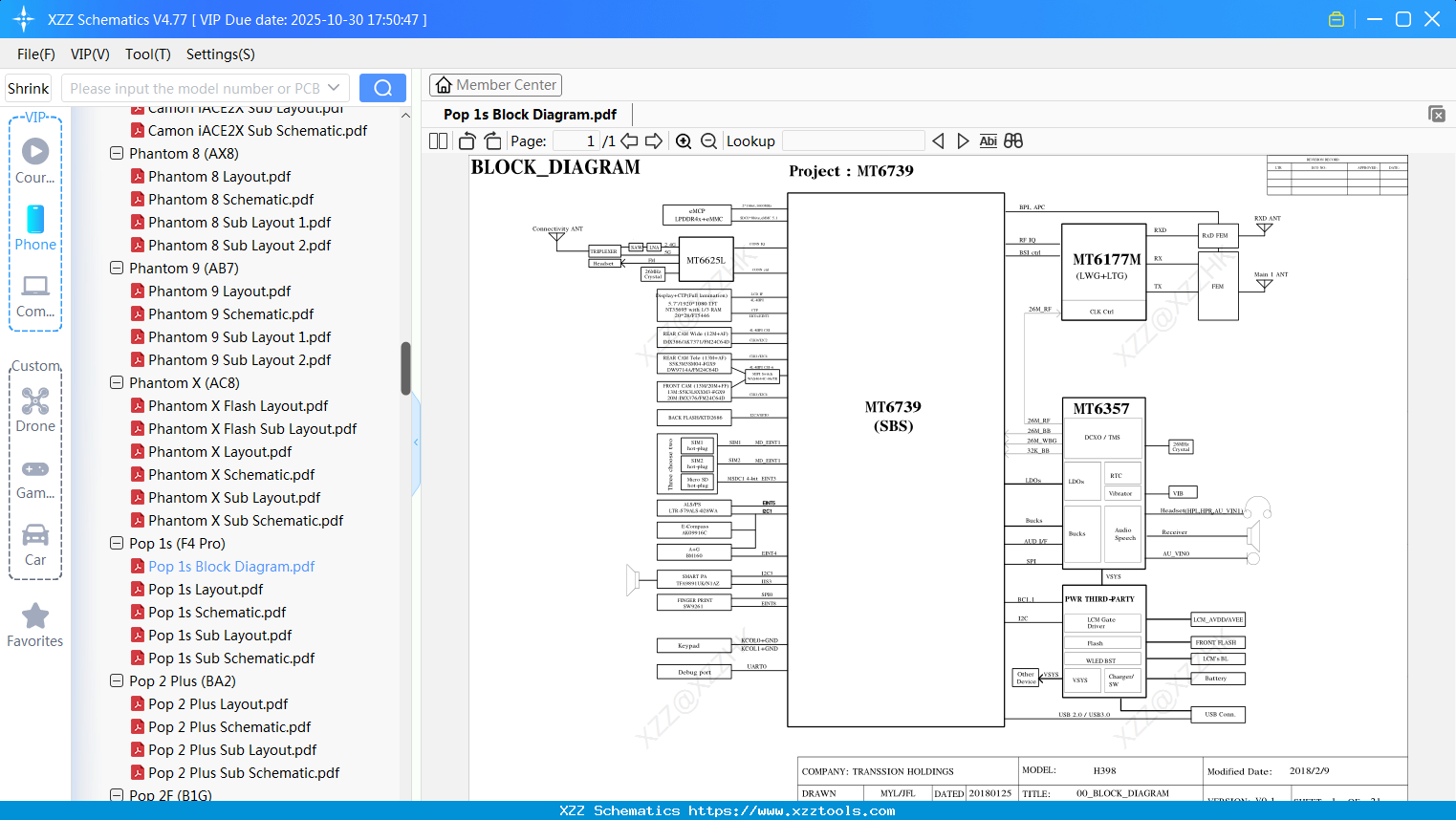Image resolution: width=1456 pixels, height=820 pixels.
Task: Select the Pop 1s Block Diagram.pdf tab
Action: [x=530, y=114]
